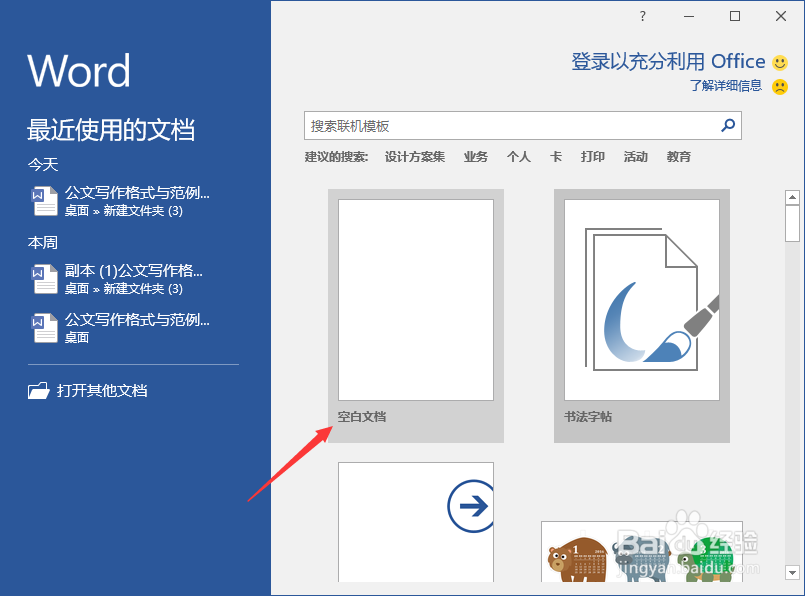This screenshot has width=805, height=596.
Task: Click the template list scrollbar thumb
Action: [792, 223]
